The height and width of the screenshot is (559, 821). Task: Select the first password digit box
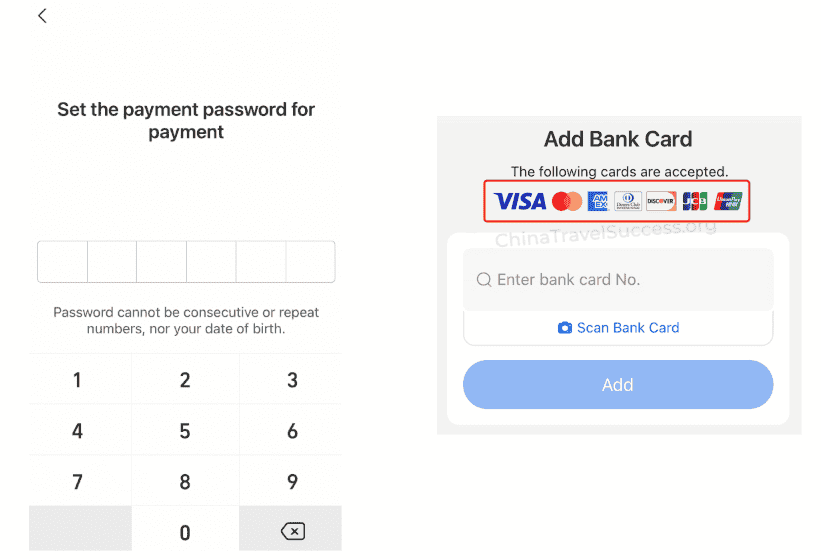pos(63,262)
